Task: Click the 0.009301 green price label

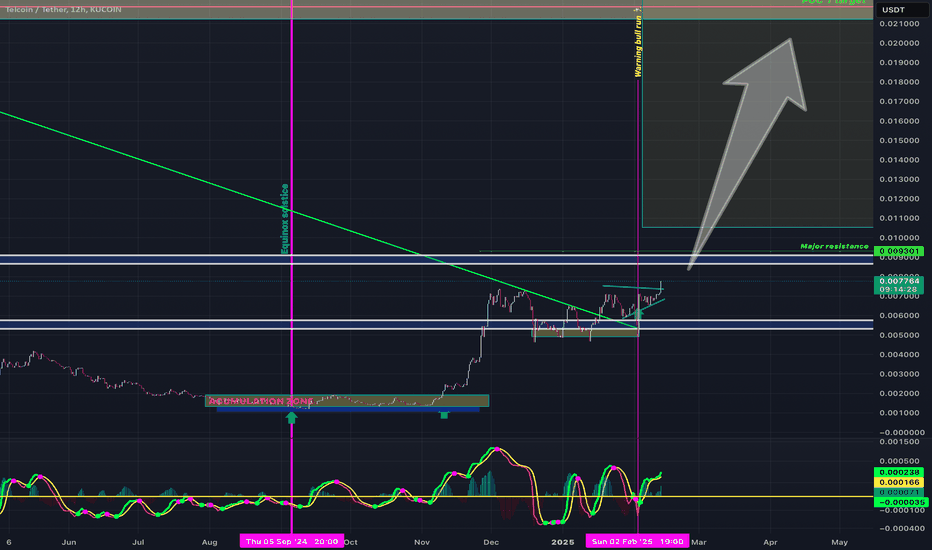Action: 899,252
